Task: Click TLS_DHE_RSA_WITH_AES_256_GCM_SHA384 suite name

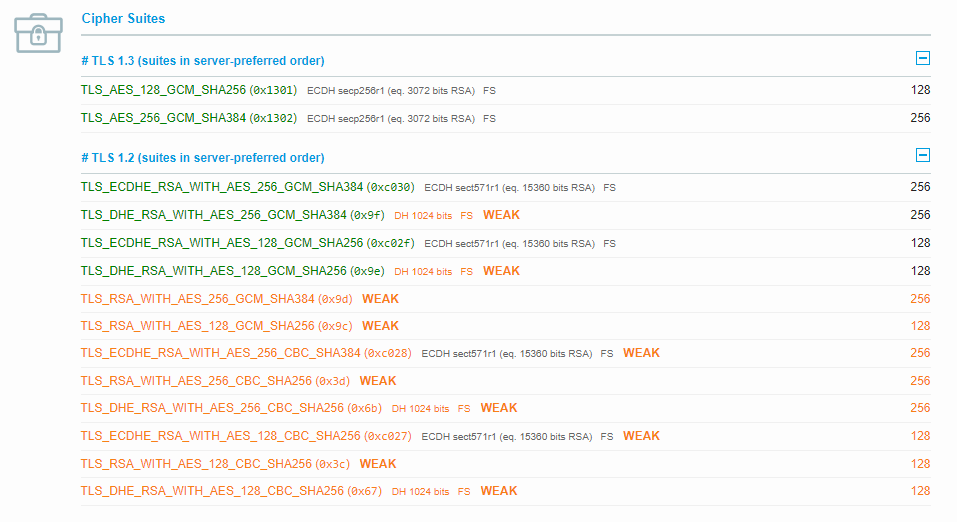Action: pos(214,215)
